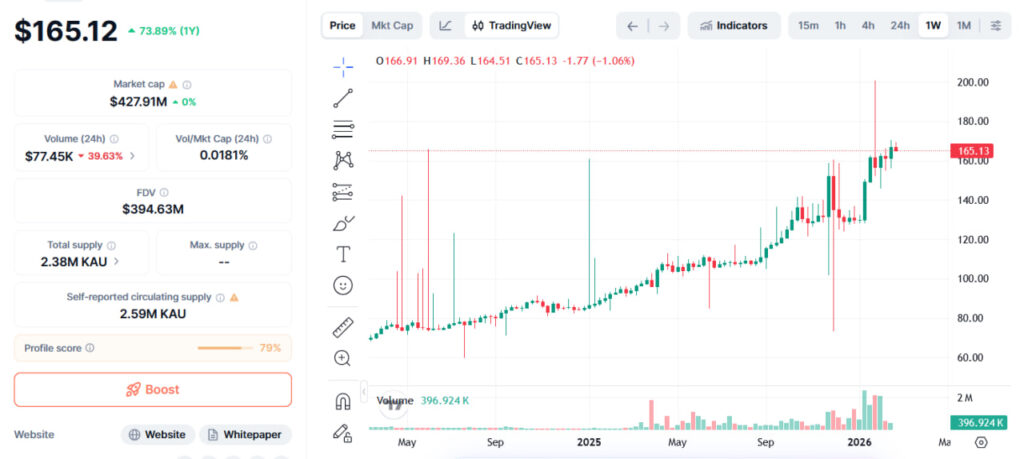Click the Market cap info icon
This screenshot has width=1024, height=459.
tap(187, 85)
